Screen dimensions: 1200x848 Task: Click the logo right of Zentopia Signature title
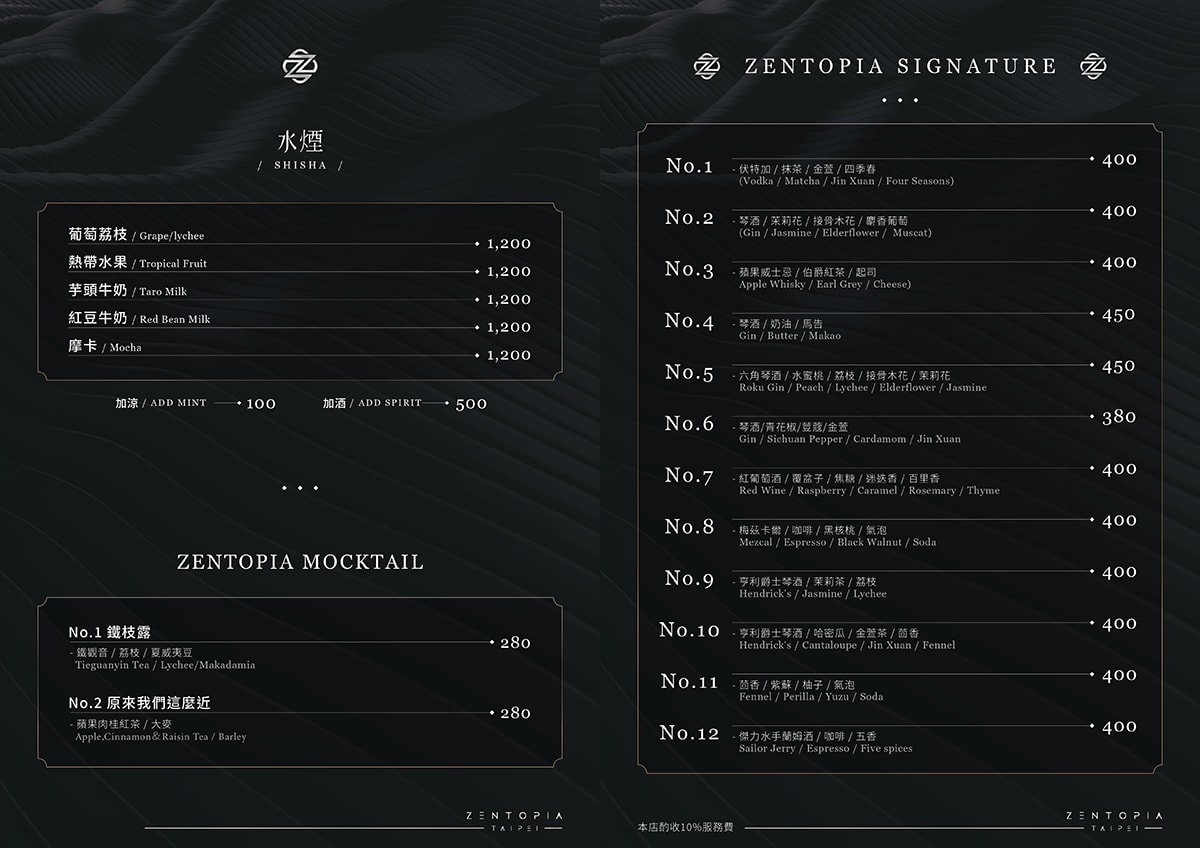[1093, 66]
